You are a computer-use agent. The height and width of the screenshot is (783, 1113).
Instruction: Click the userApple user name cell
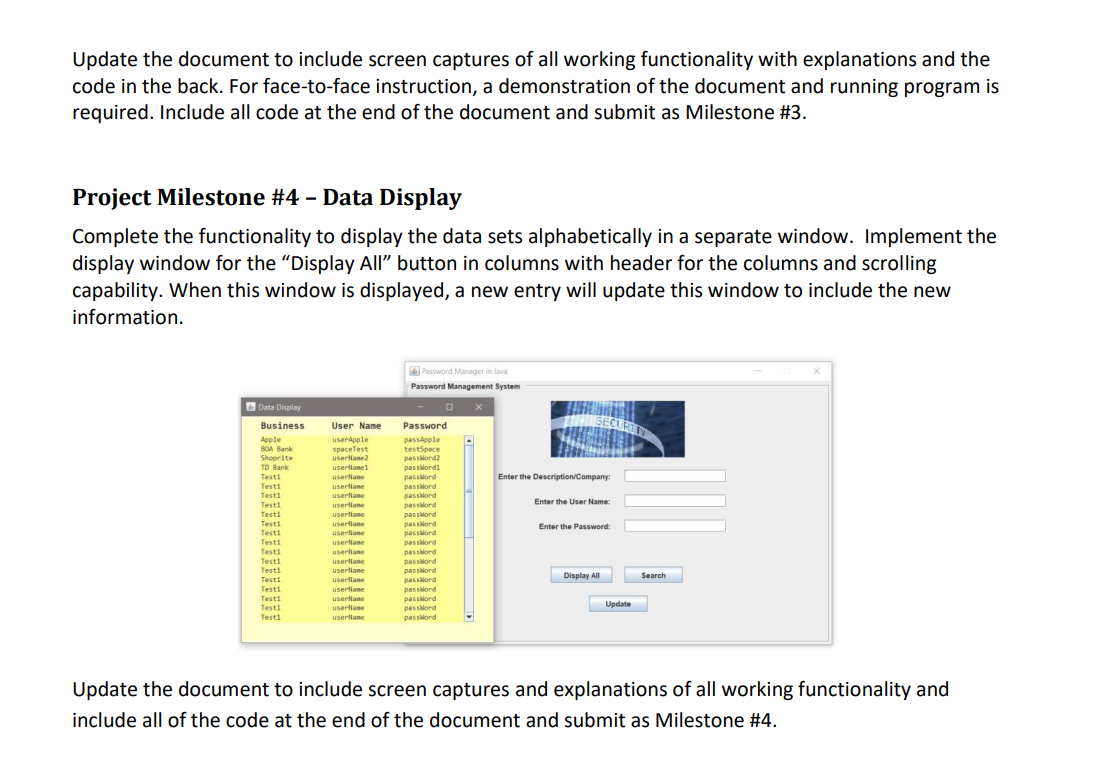click(351, 439)
